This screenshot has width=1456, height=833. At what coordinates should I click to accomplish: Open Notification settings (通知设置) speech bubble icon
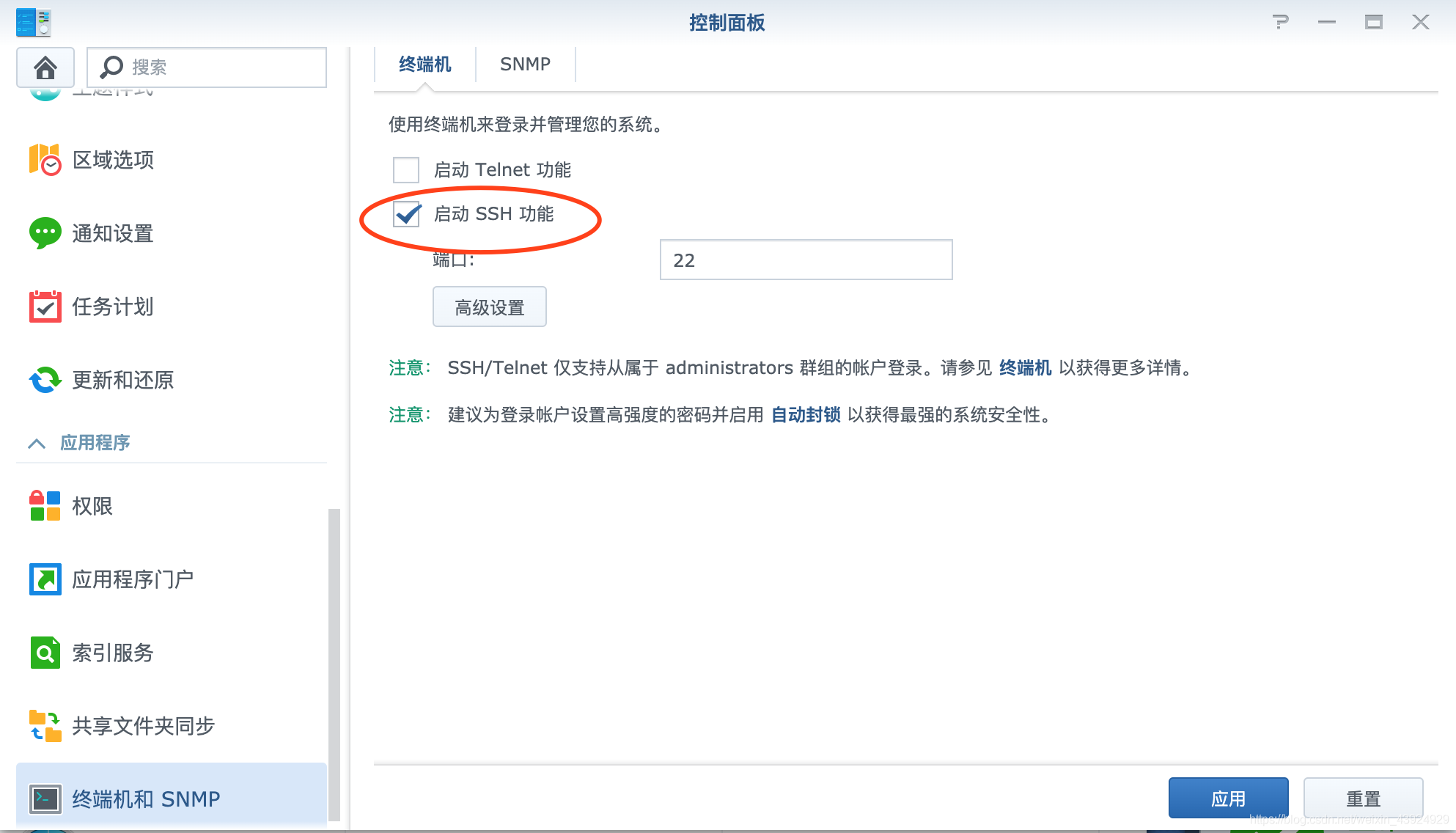[45, 233]
